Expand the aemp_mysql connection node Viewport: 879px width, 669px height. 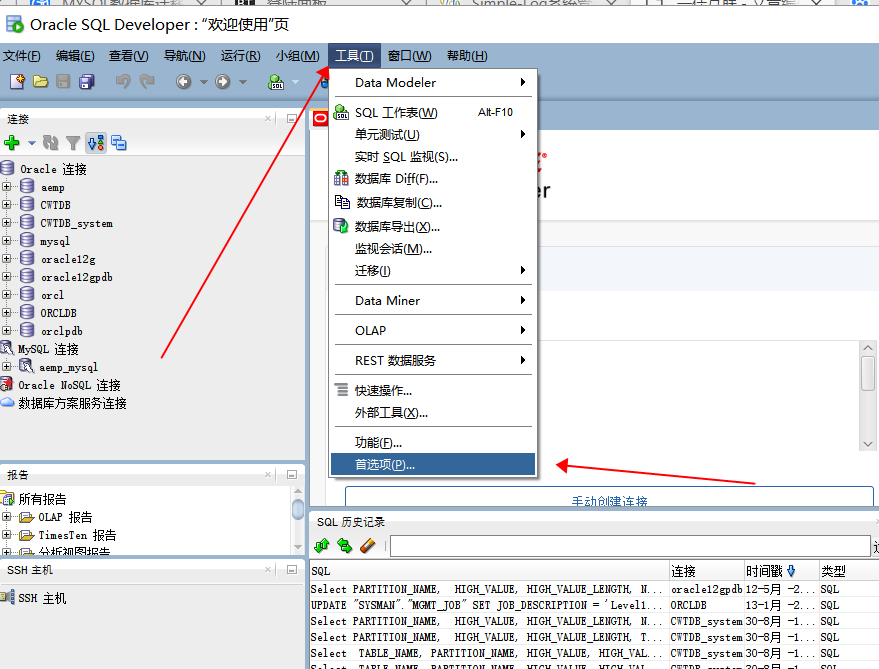click(x=7, y=366)
